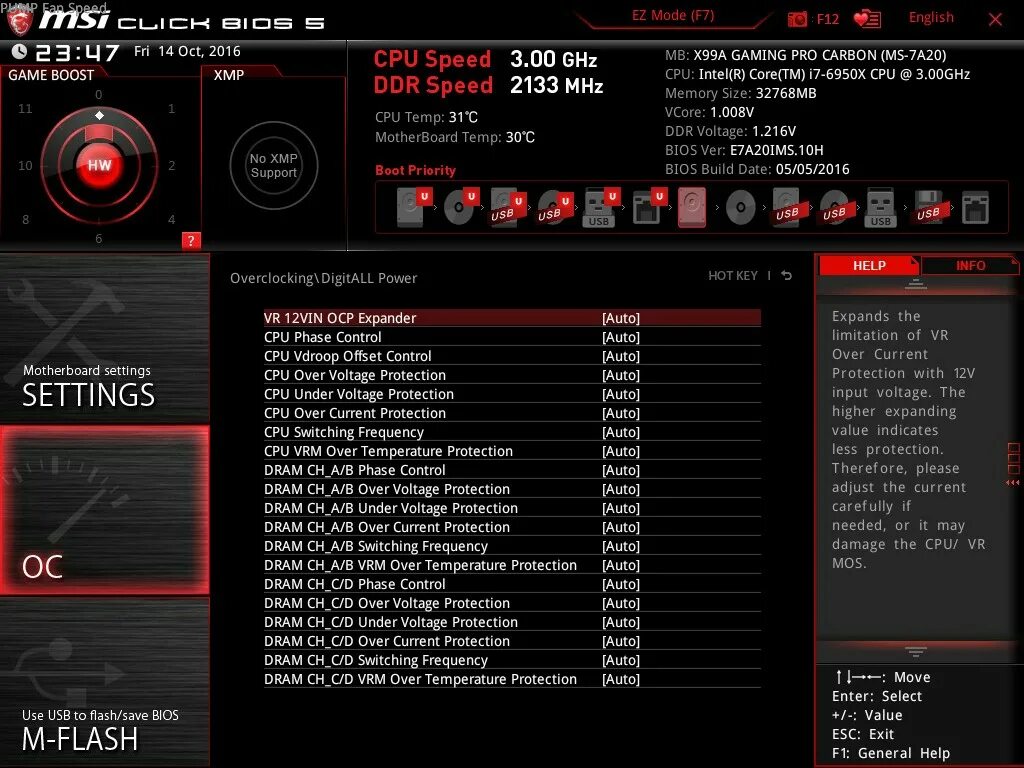Select the last legacy network boot icon
1024x768 pixels.
pos(976,207)
